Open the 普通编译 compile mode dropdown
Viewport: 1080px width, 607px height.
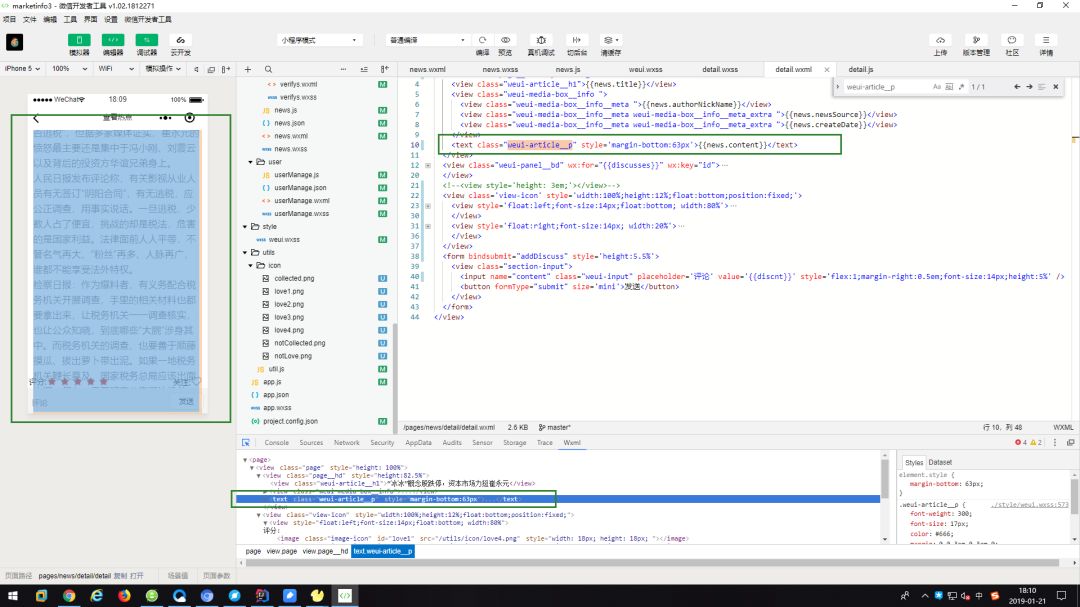coord(426,41)
